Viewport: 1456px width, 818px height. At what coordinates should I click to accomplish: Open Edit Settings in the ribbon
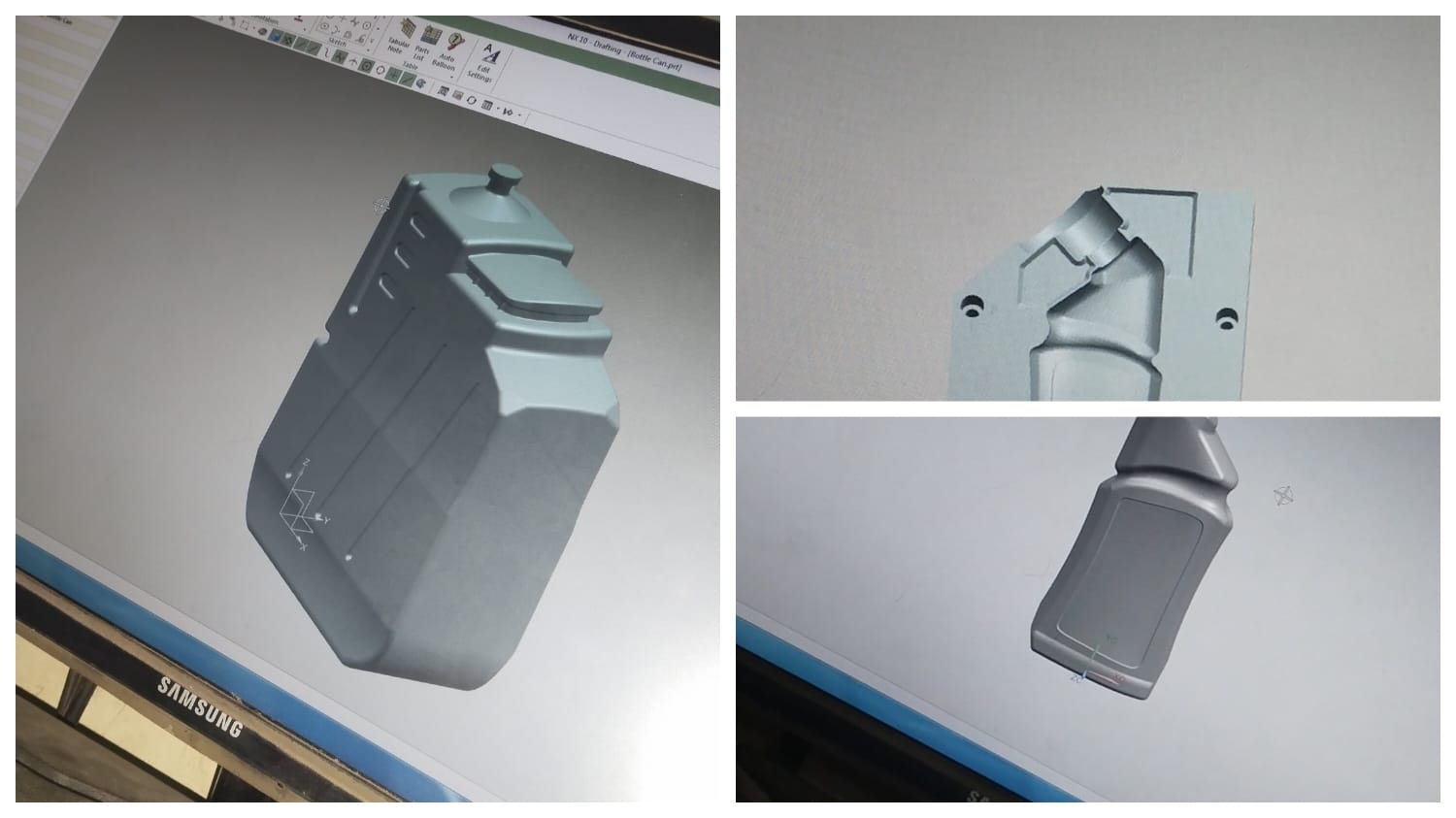tap(490, 53)
